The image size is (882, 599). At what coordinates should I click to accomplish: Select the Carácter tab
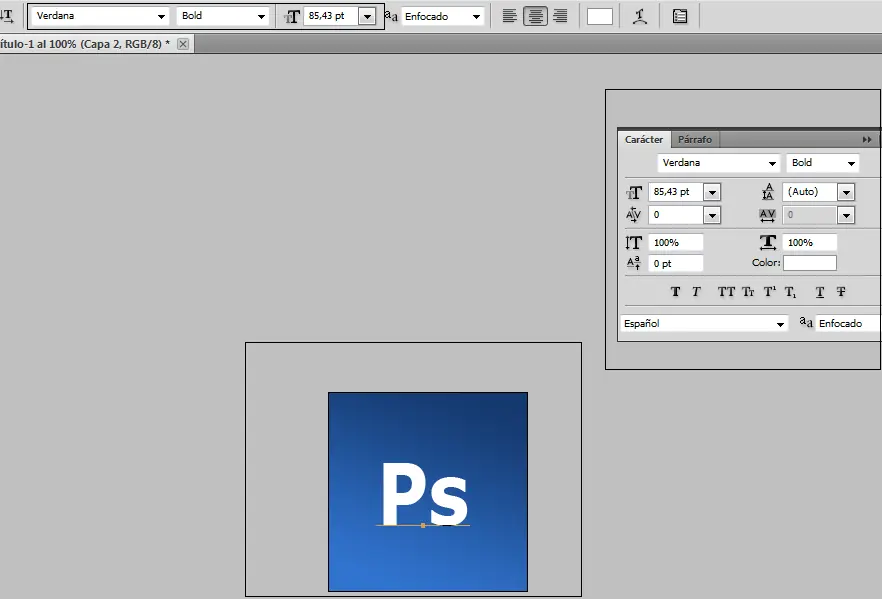pos(644,140)
